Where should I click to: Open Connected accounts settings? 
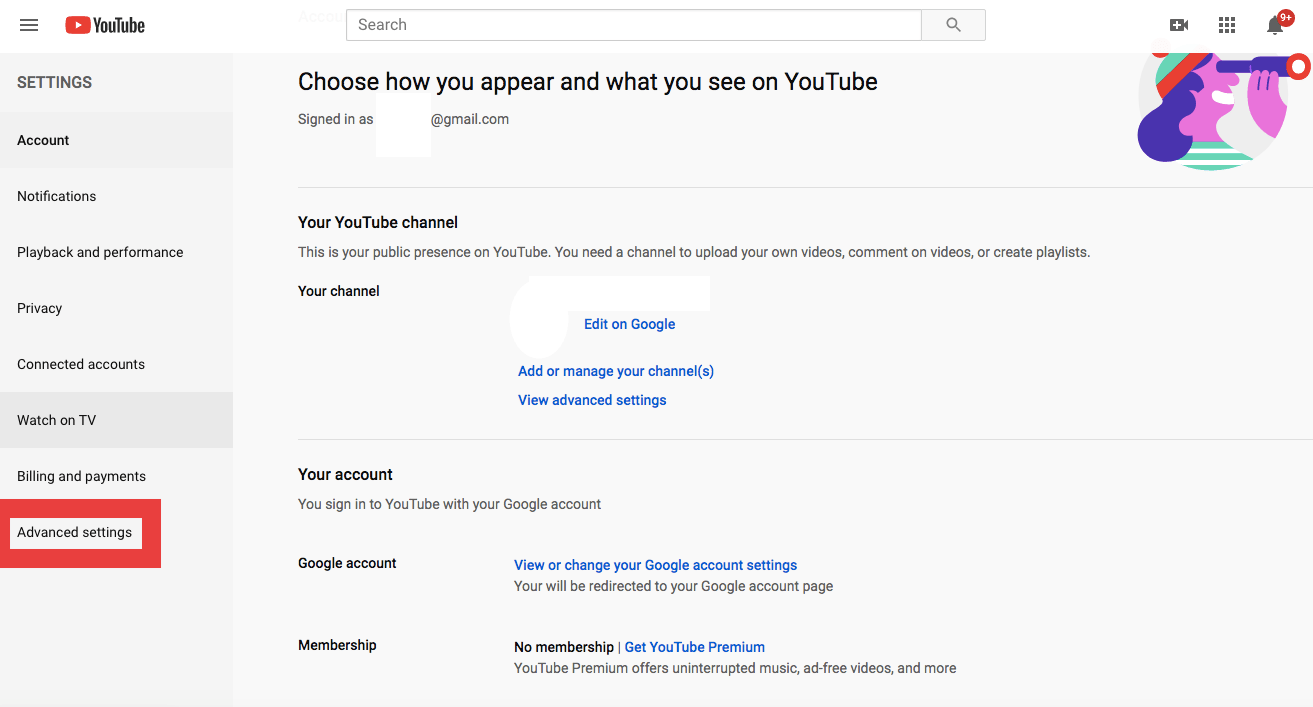[116, 364]
